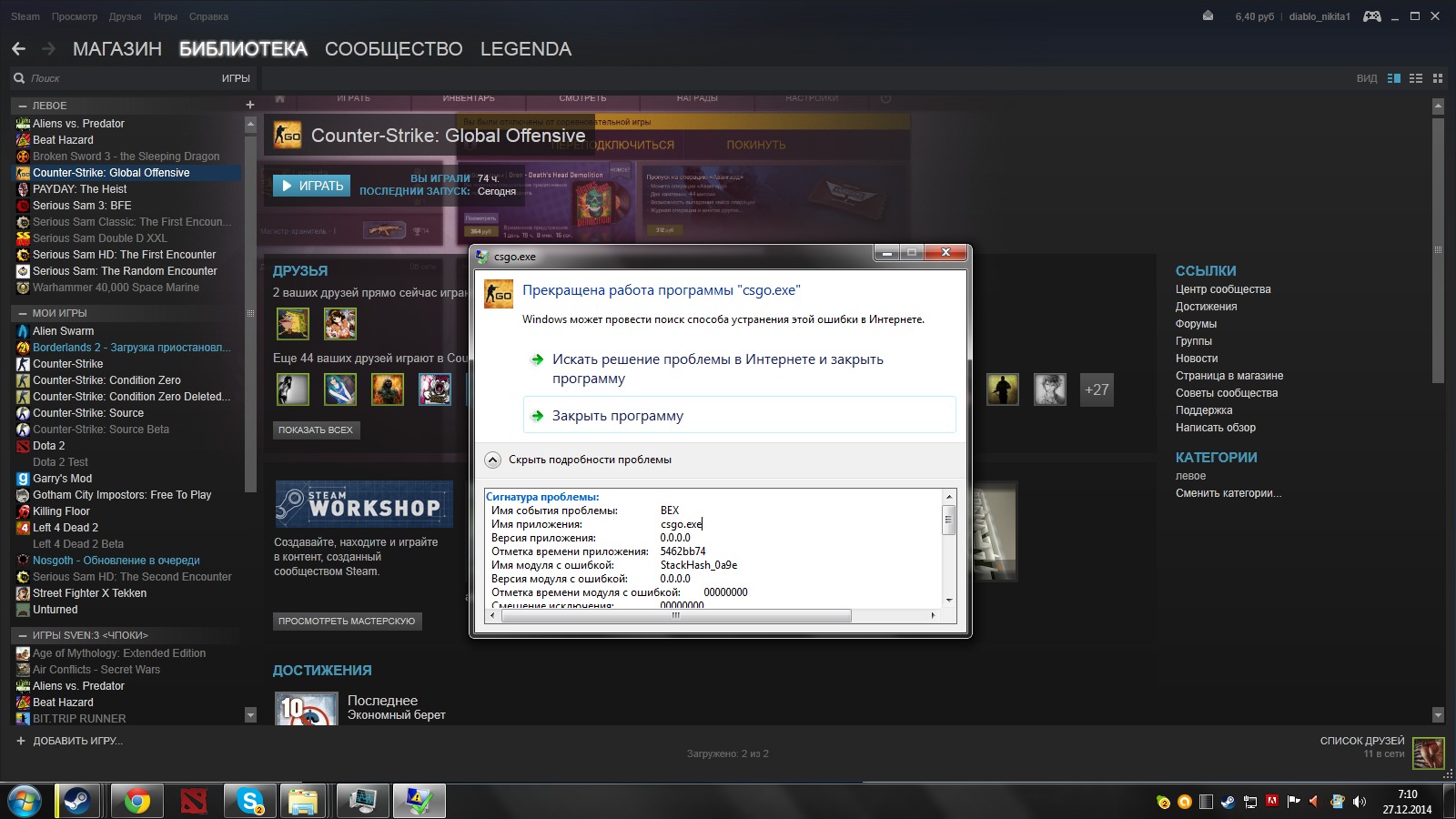The height and width of the screenshot is (819, 1456).
Task: Open Dota 2 taskbar icon
Action: pyautogui.click(x=194, y=801)
